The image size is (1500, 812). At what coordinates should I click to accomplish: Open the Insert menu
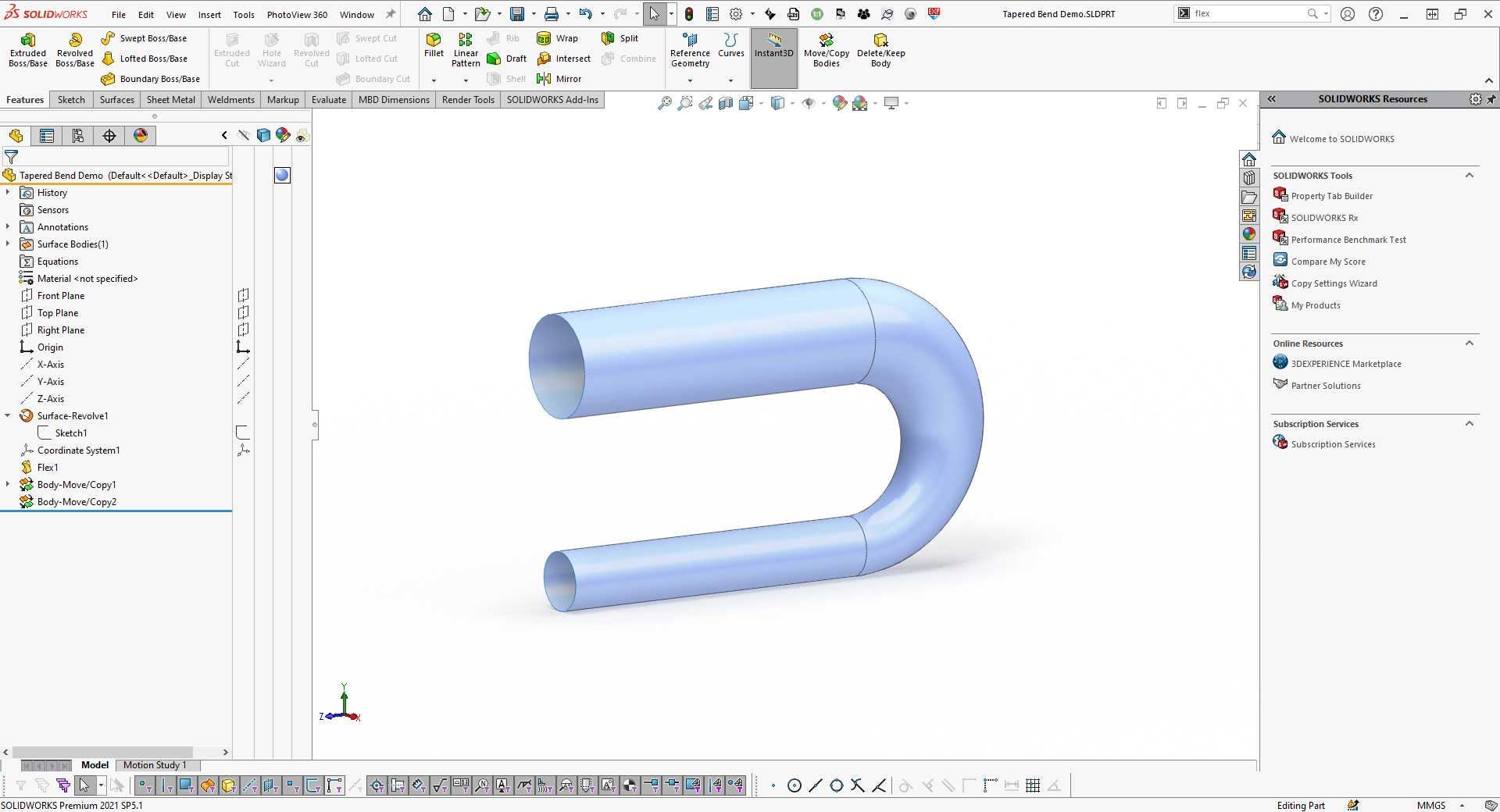(209, 15)
